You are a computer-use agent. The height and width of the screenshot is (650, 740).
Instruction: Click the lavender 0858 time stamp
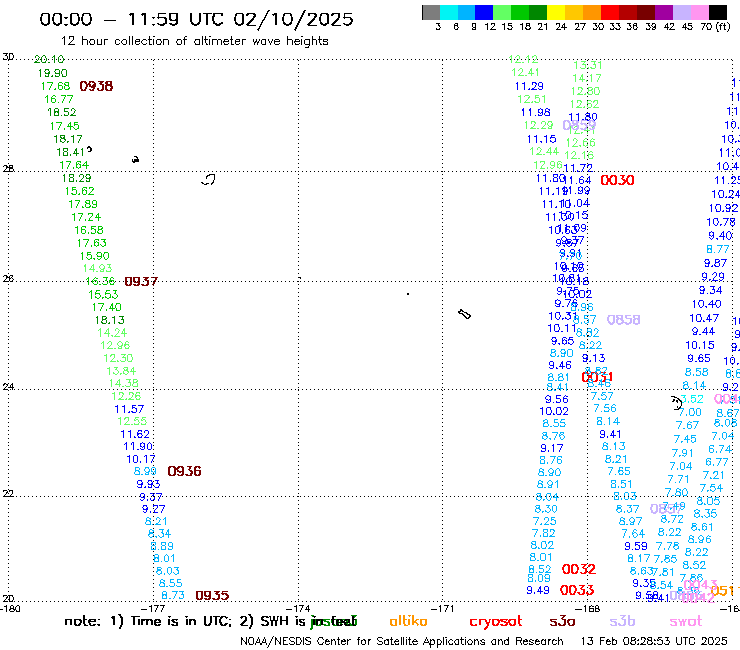pyautogui.click(x=623, y=320)
